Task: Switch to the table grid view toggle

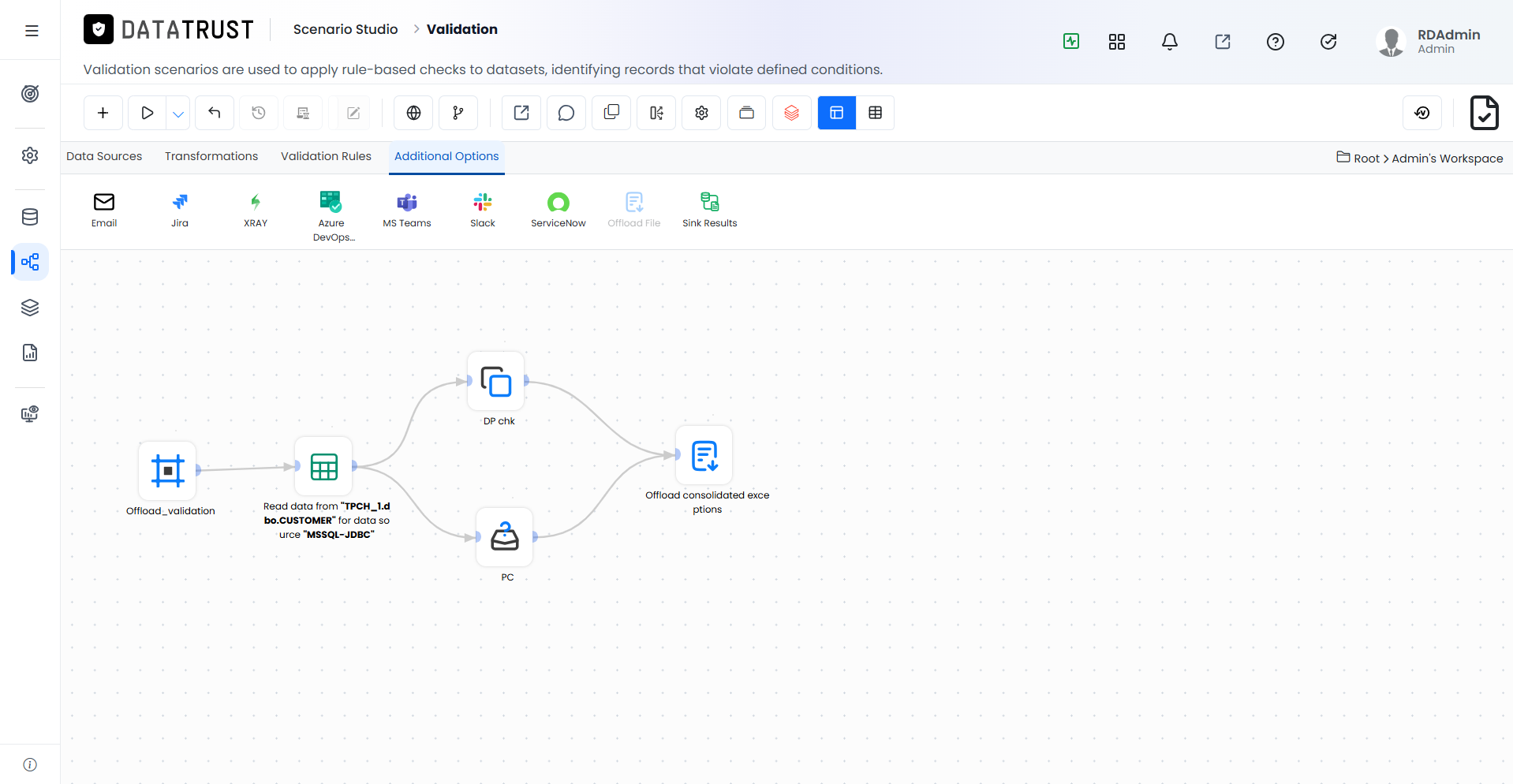Action: [876, 113]
